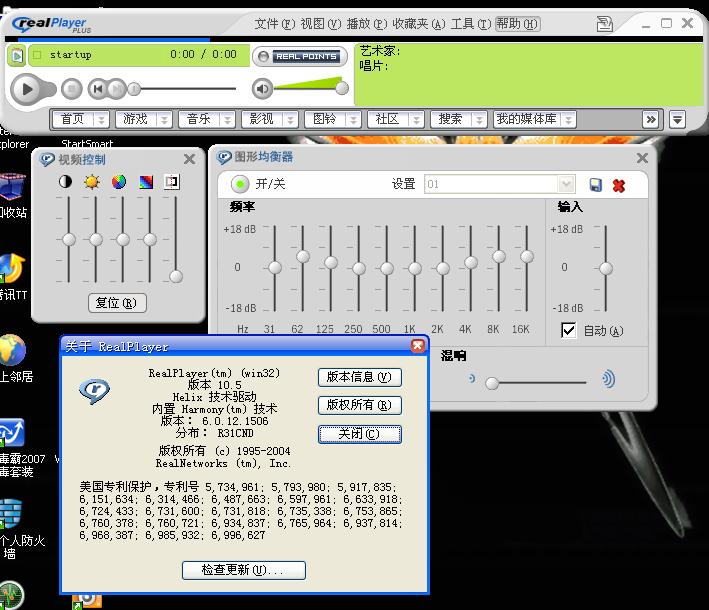Click the color saturation wheel icon
709x610 pixels.
[119, 182]
